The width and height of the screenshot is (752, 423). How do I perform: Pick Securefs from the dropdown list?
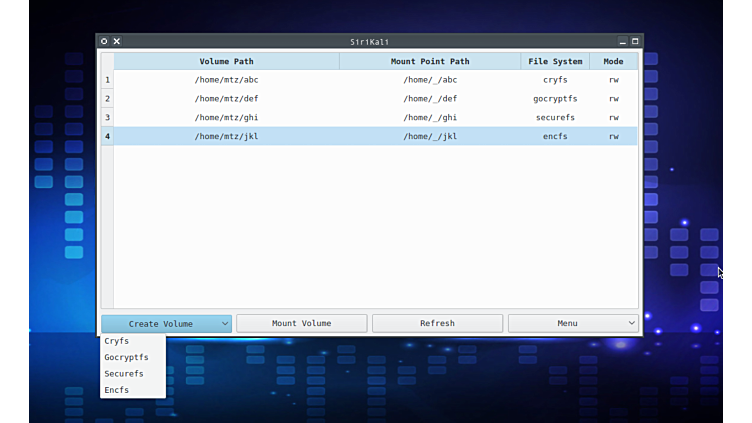pyautogui.click(x=124, y=374)
